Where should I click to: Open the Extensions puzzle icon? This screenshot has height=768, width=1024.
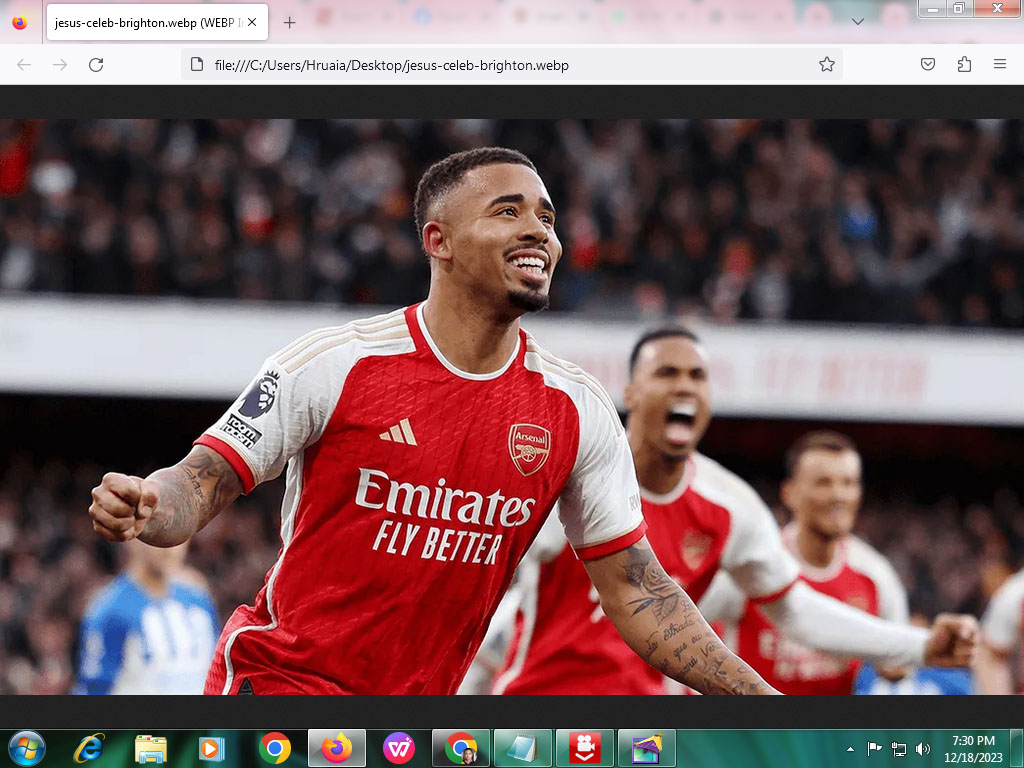[x=964, y=65]
